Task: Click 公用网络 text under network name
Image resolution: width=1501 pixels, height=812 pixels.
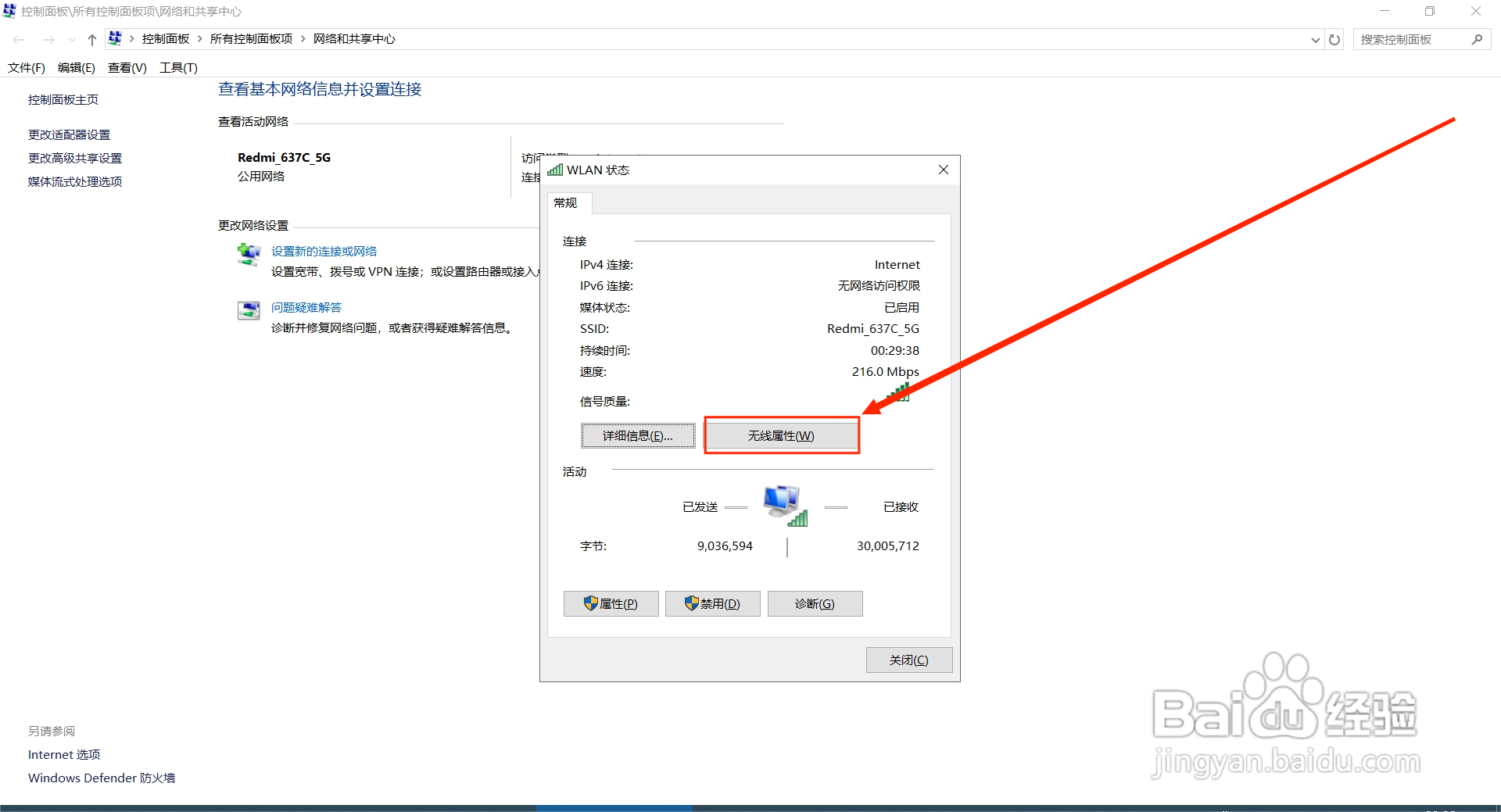Action: tap(261, 177)
